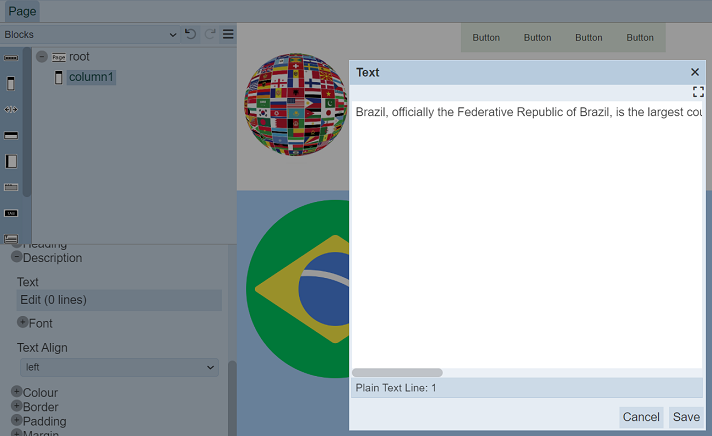Close the Text dialog
Screen dimensions: 712x436
click(695, 72)
